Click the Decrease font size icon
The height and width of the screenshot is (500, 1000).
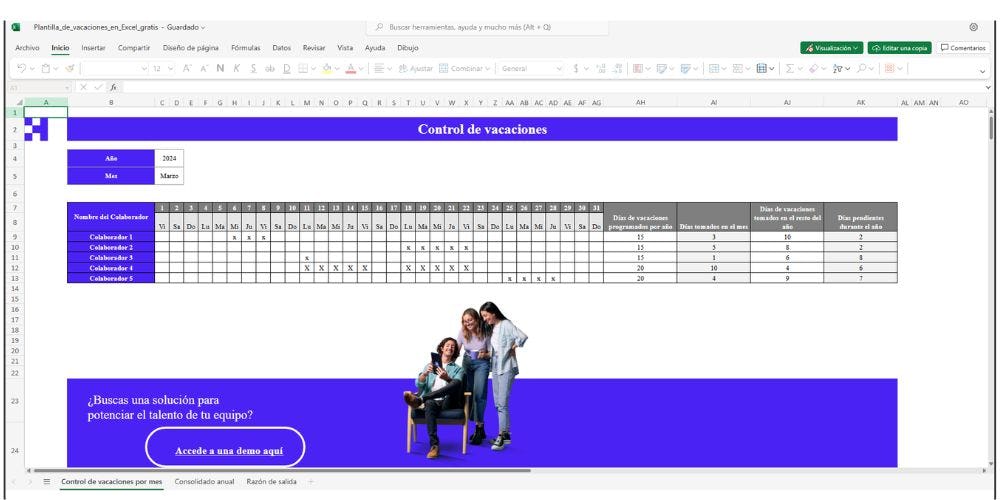[204, 68]
